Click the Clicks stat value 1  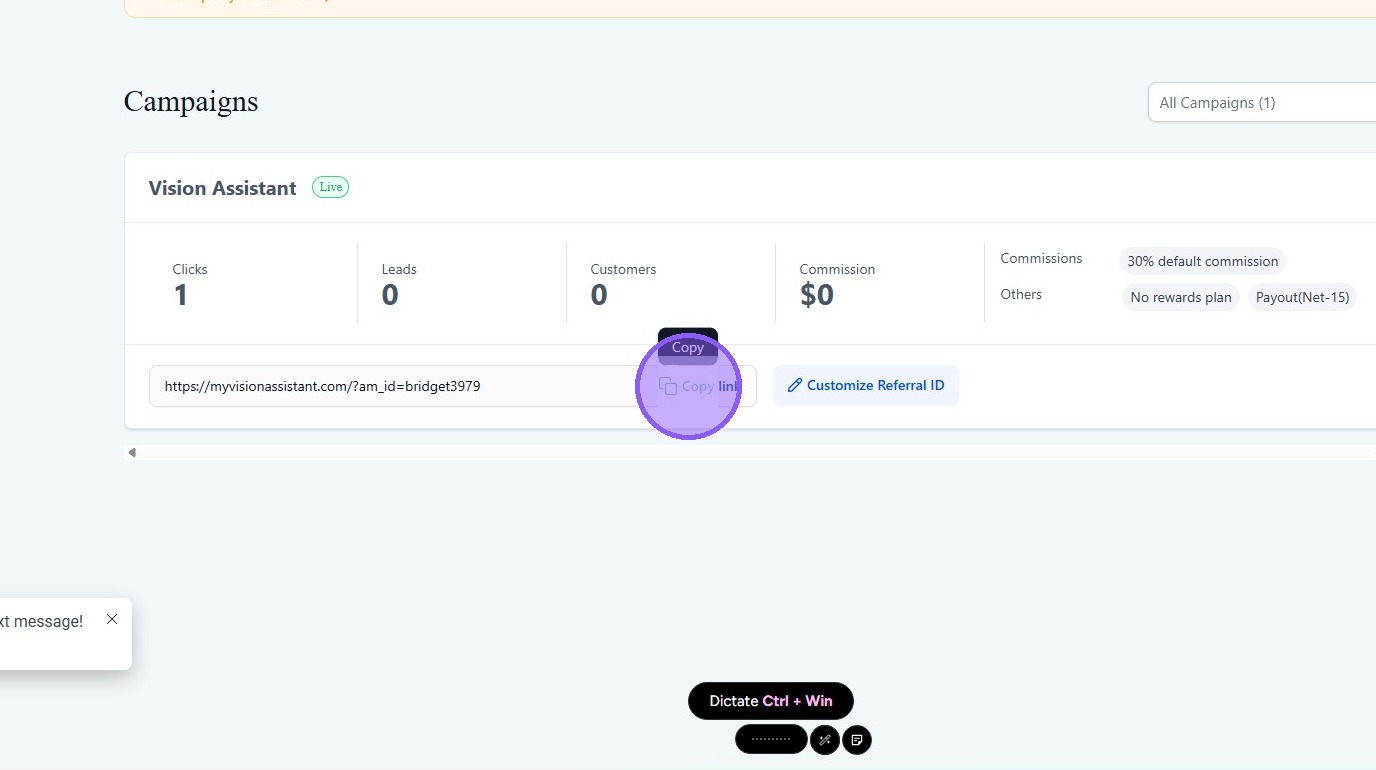click(x=181, y=295)
